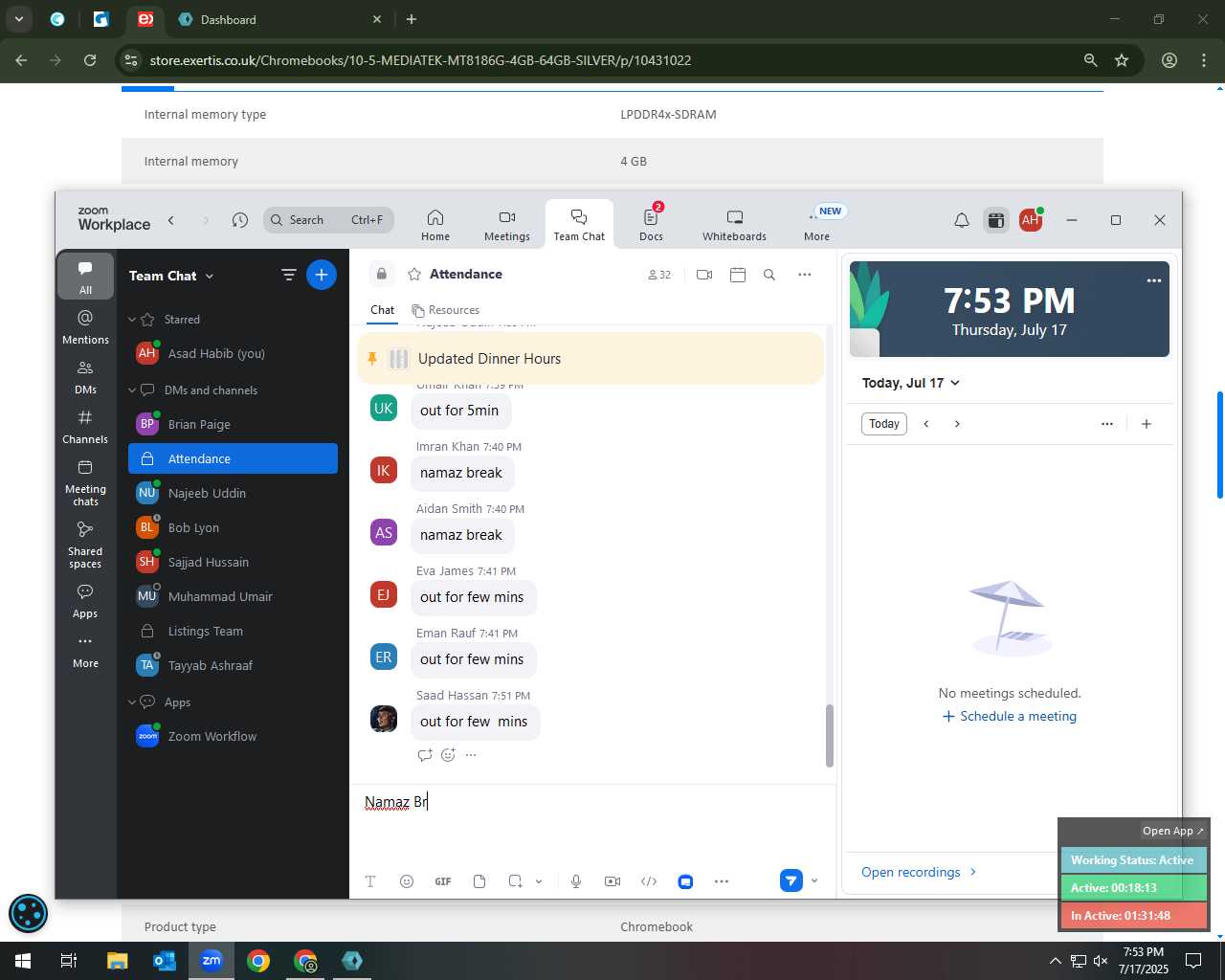Open the Whiteboards tab
Screen dimensions: 1225x980
pyautogui.click(x=734, y=225)
